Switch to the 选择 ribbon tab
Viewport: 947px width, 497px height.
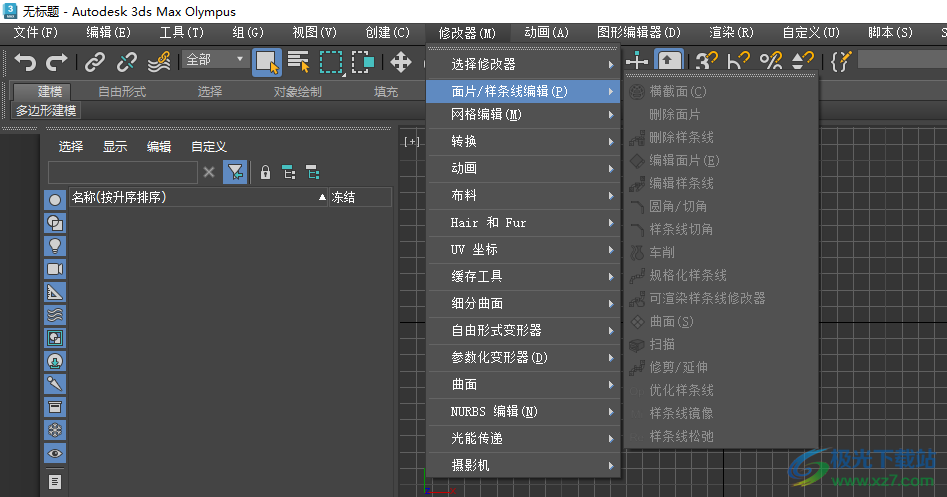coord(210,92)
